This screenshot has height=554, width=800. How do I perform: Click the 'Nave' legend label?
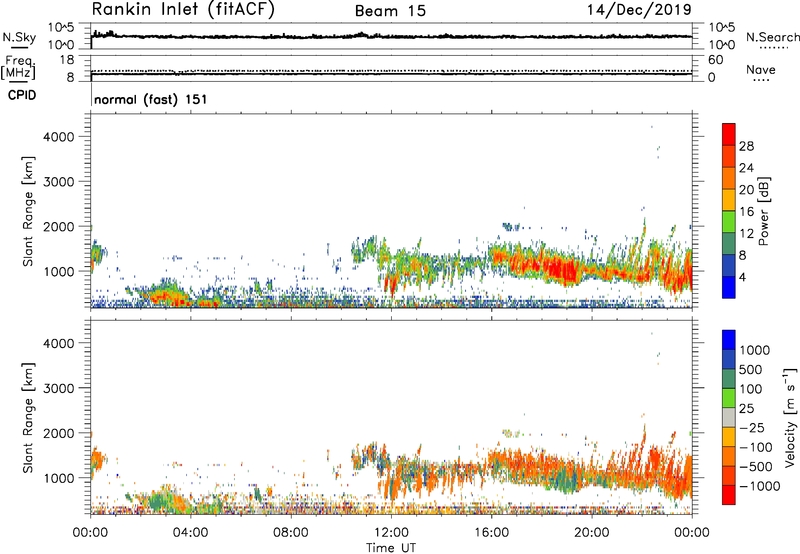click(761, 69)
